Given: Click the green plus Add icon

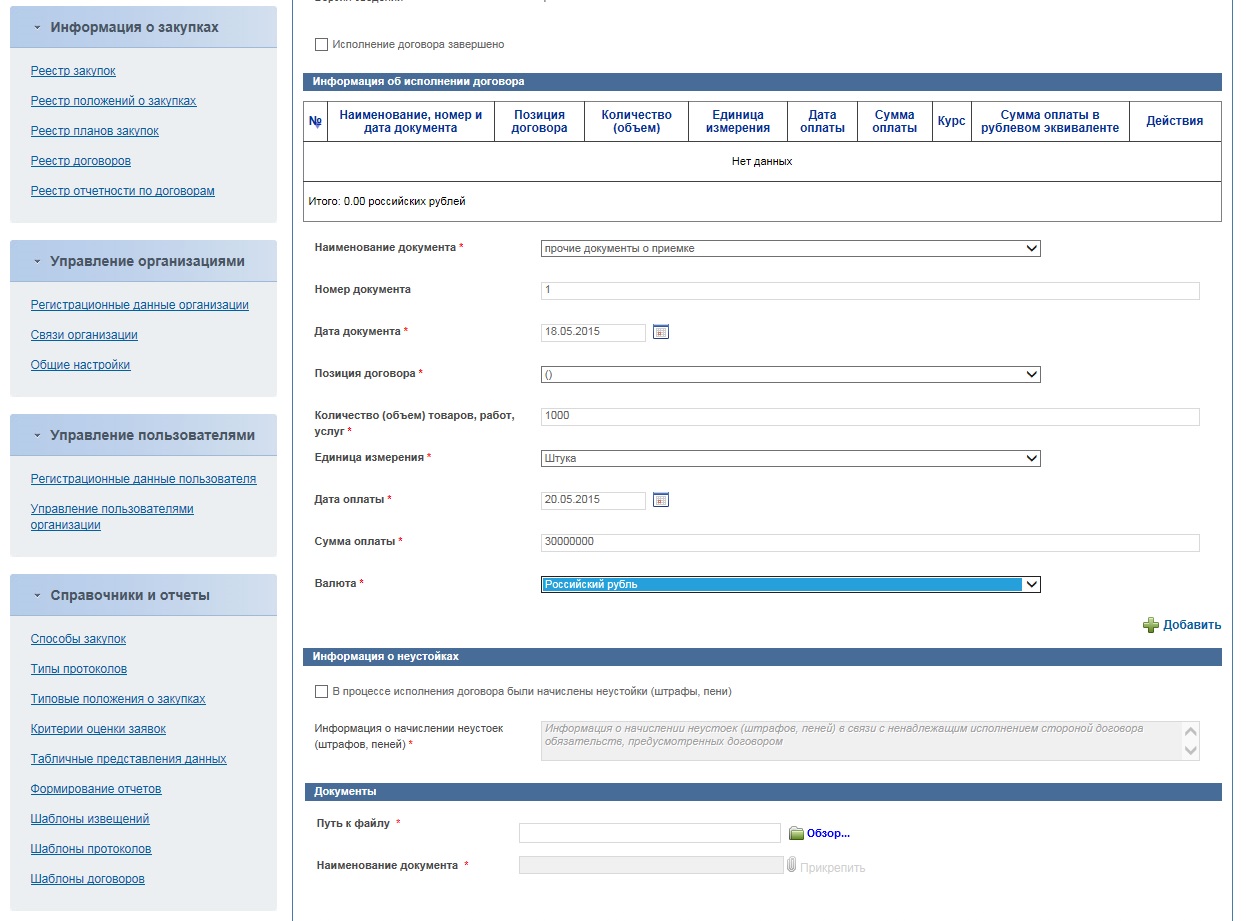Looking at the screenshot, I should pos(1151,625).
